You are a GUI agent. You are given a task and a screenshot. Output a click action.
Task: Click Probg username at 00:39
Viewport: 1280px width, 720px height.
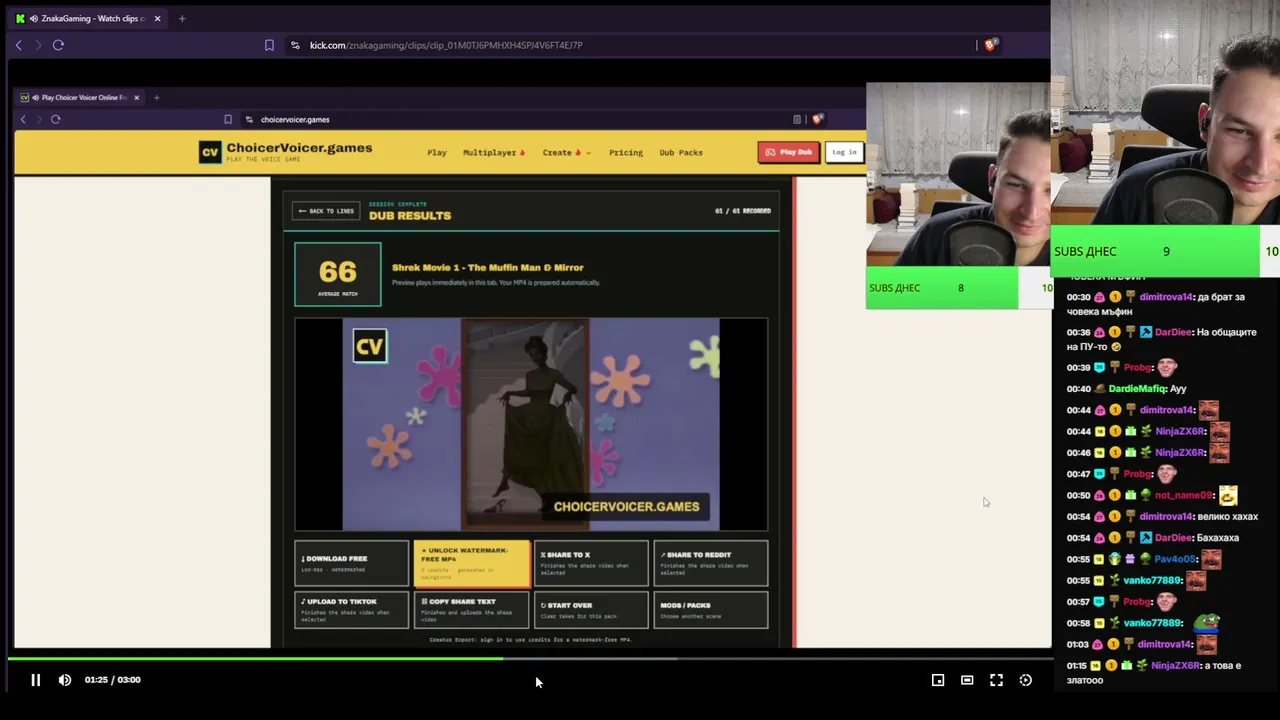click(x=1138, y=368)
